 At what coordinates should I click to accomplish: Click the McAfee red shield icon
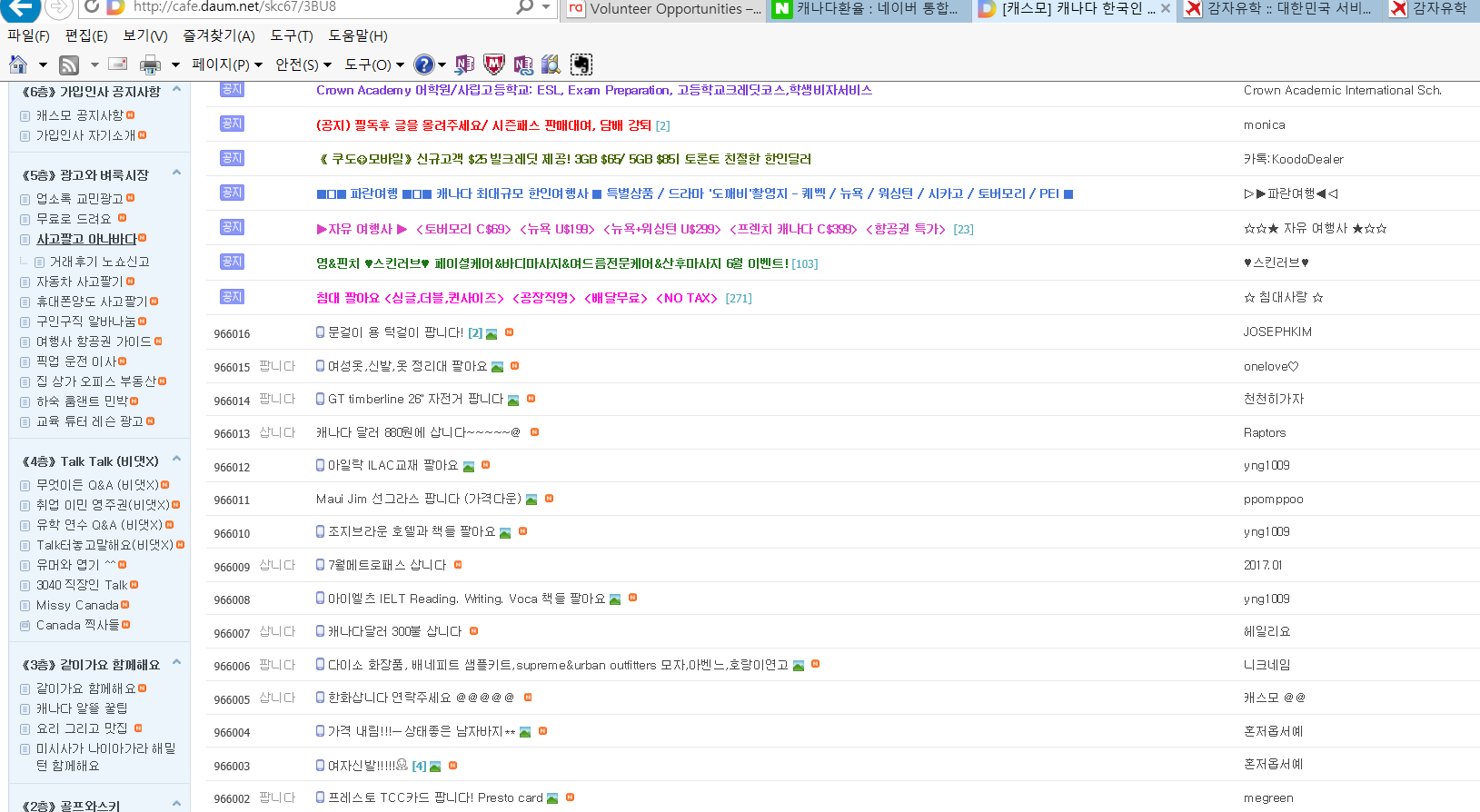click(x=493, y=64)
